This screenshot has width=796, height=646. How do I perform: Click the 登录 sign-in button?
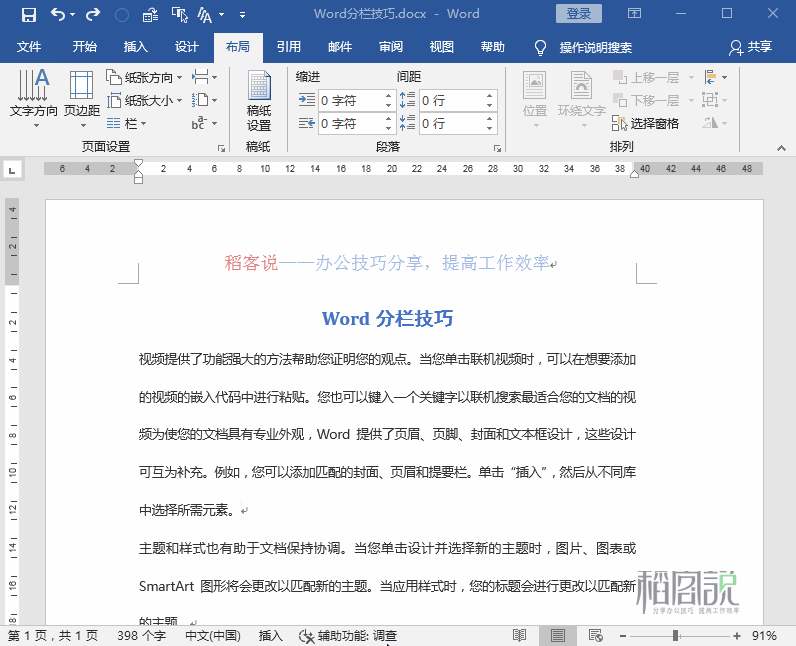[579, 13]
